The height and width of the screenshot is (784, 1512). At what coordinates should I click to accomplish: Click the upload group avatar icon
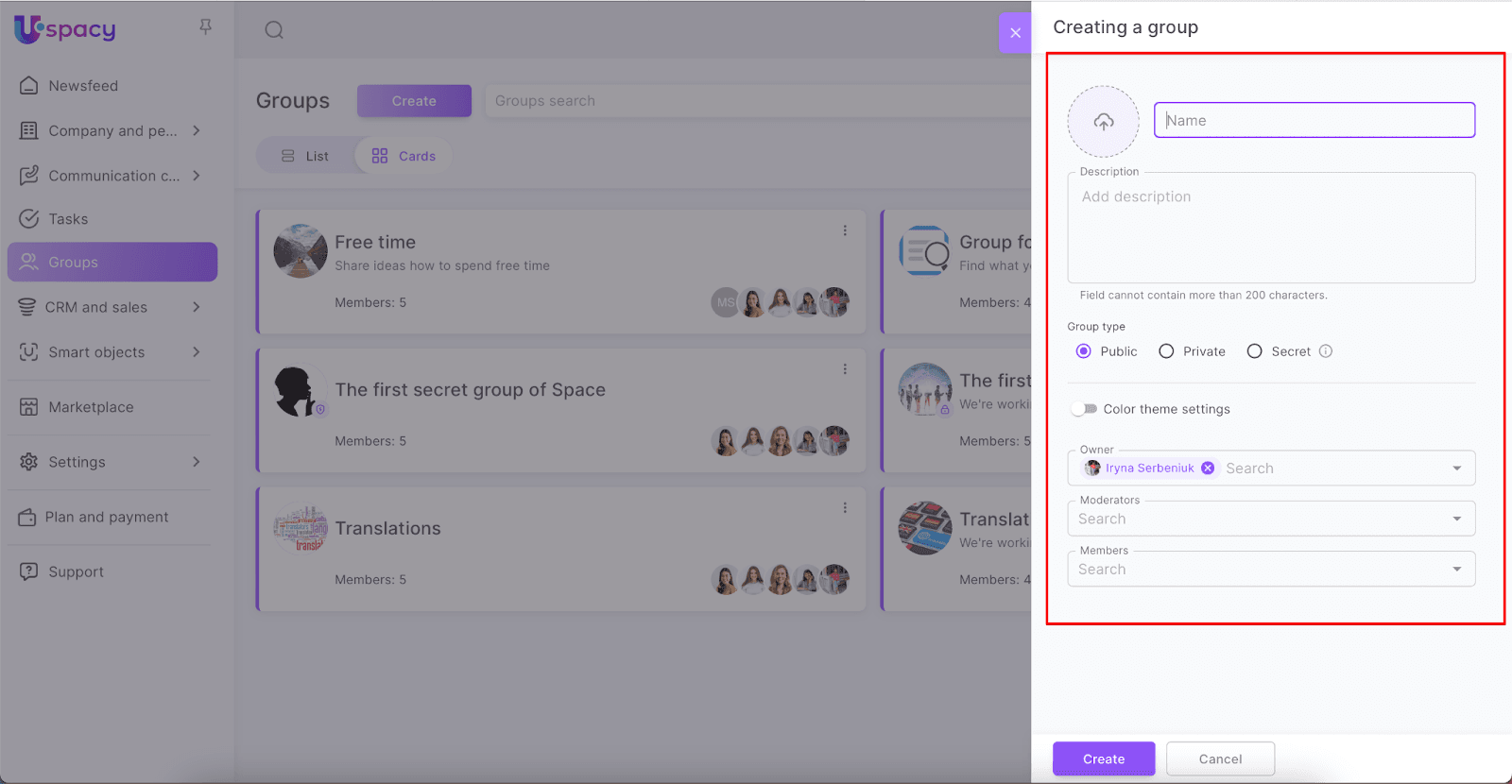pos(1103,122)
